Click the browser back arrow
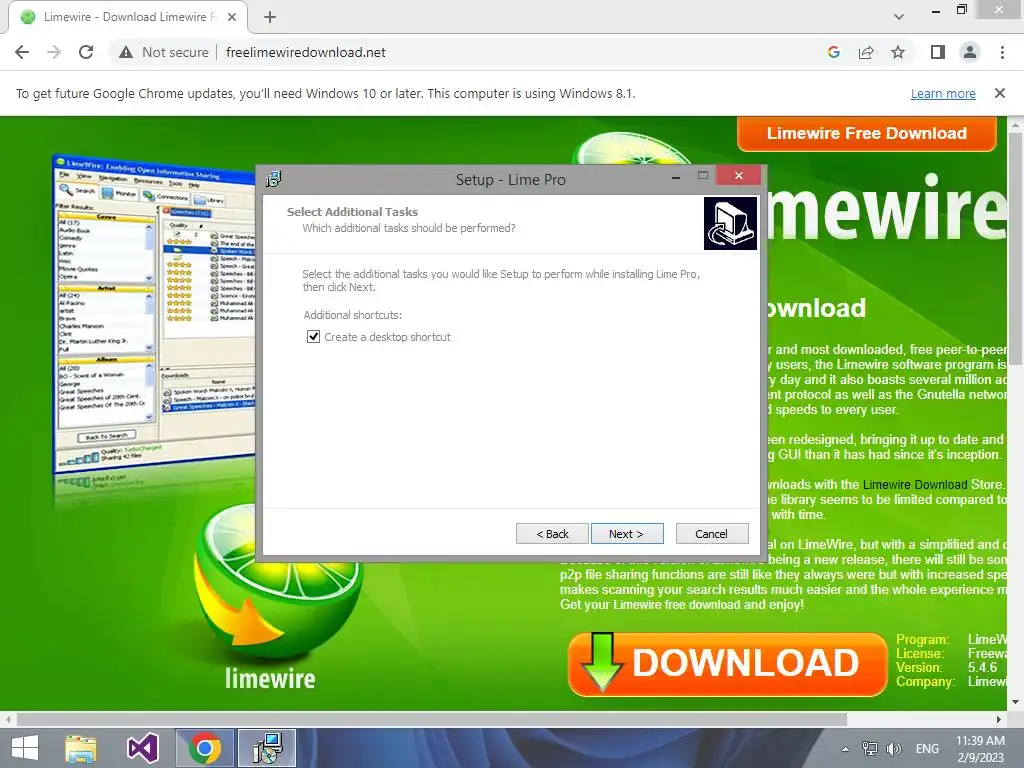Viewport: 1024px width, 768px height. click(22, 52)
